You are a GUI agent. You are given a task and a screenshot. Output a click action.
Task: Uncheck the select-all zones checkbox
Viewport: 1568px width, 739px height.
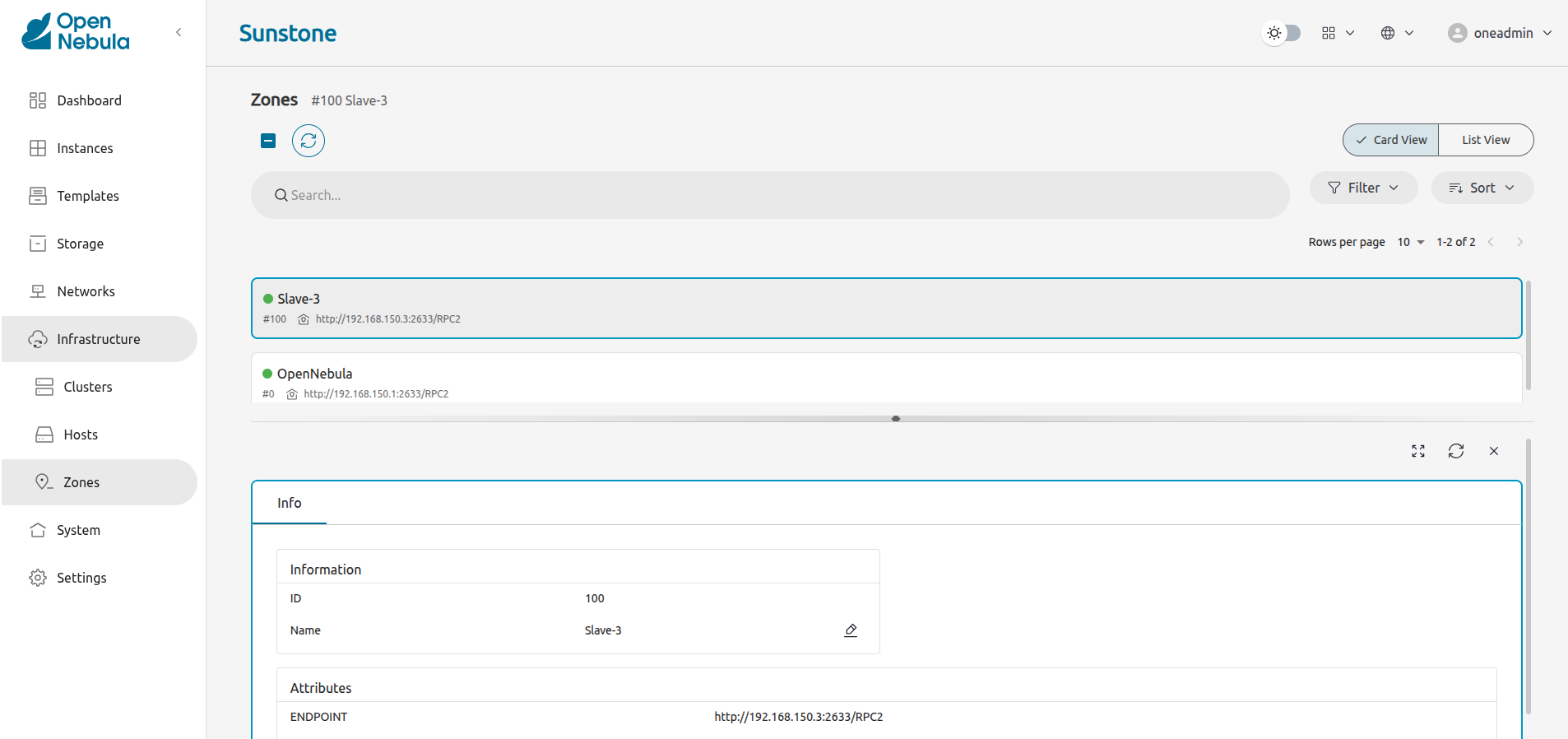(x=268, y=141)
